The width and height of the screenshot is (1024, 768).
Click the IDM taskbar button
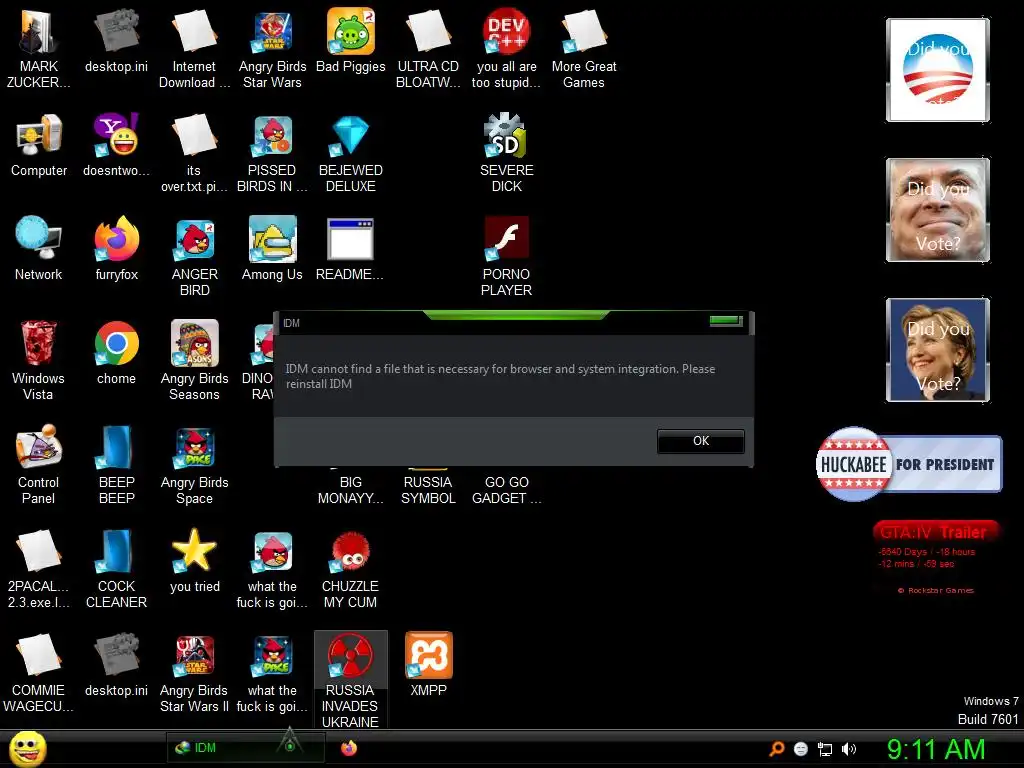tap(246, 748)
